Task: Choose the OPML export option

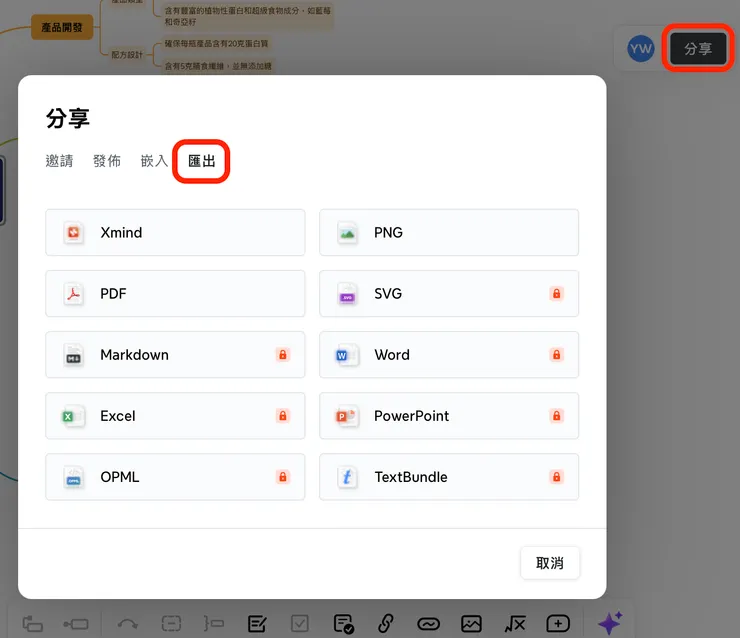Action: [x=175, y=477]
